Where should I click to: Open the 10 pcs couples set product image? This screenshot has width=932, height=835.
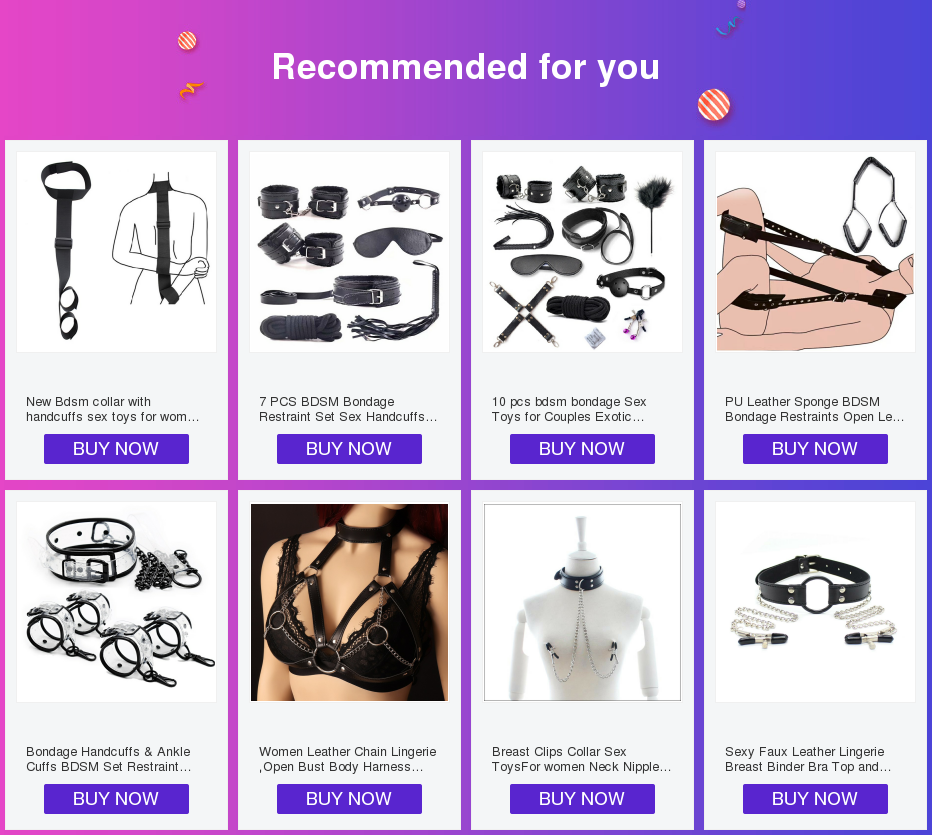pyautogui.click(x=582, y=252)
